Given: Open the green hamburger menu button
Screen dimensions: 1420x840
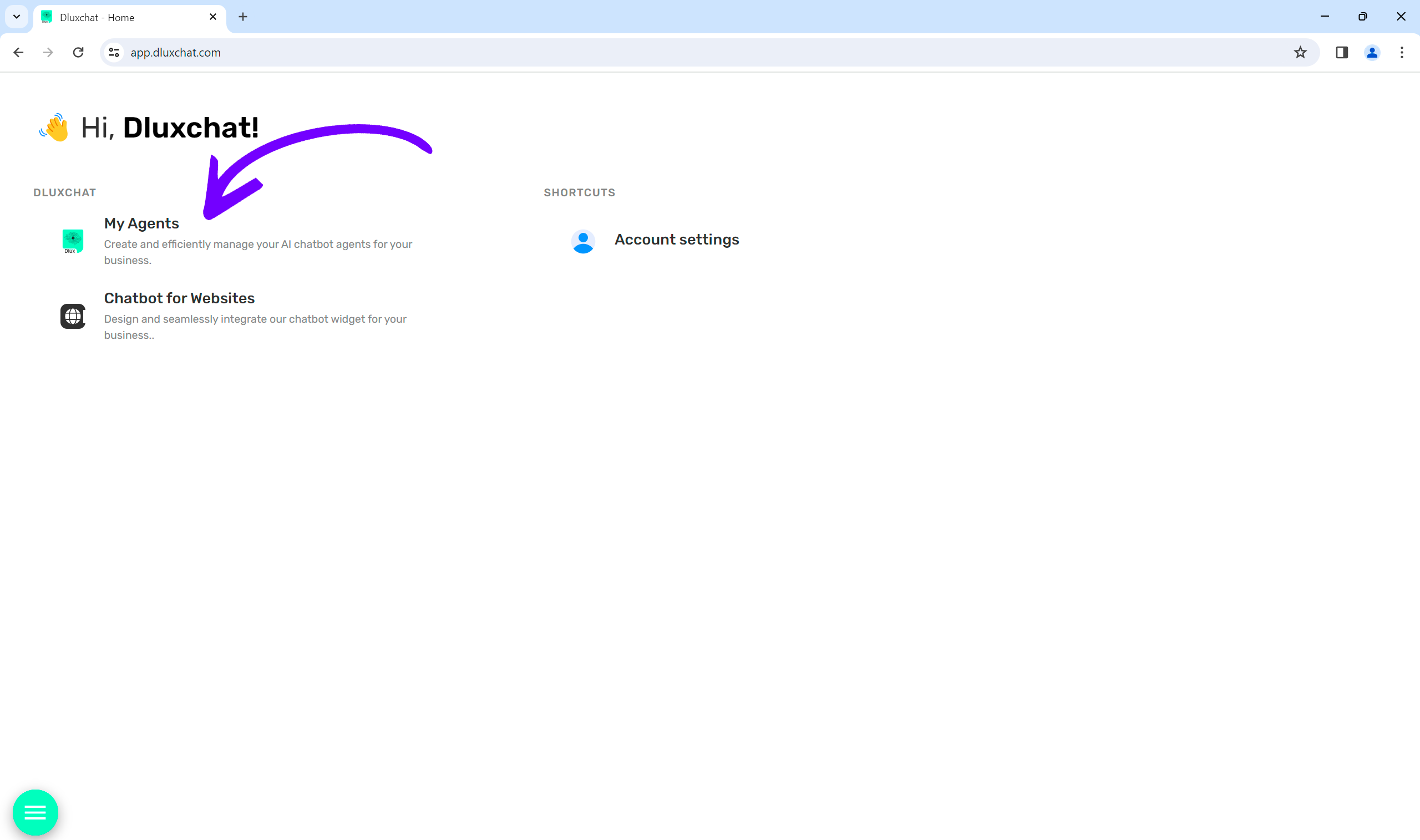Looking at the screenshot, I should (x=35, y=812).
